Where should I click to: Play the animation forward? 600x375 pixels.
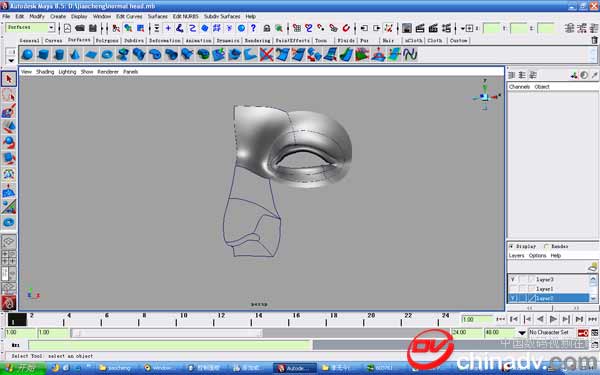pos(553,319)
